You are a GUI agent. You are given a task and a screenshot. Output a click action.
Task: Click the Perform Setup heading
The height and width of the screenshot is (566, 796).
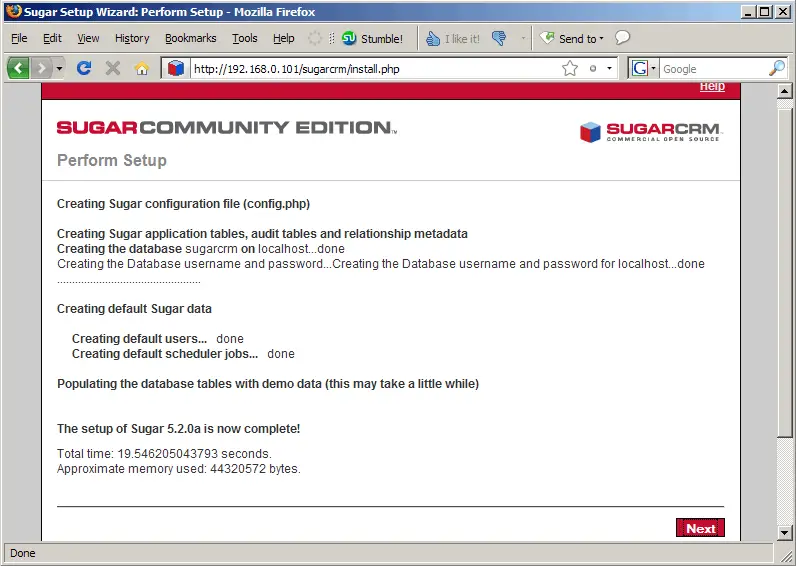[x=112, y=160]
